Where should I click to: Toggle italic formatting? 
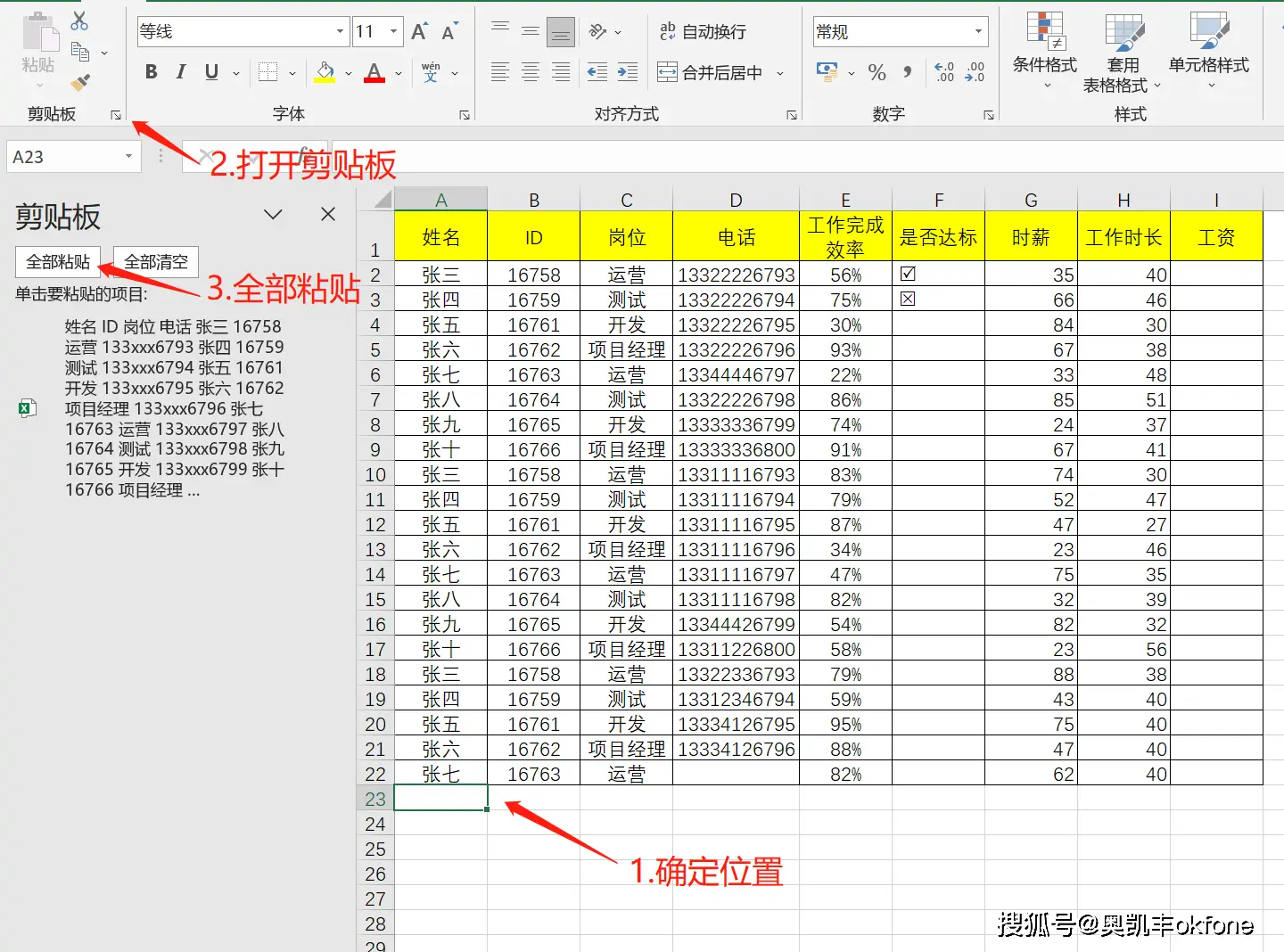pos(180,72)
